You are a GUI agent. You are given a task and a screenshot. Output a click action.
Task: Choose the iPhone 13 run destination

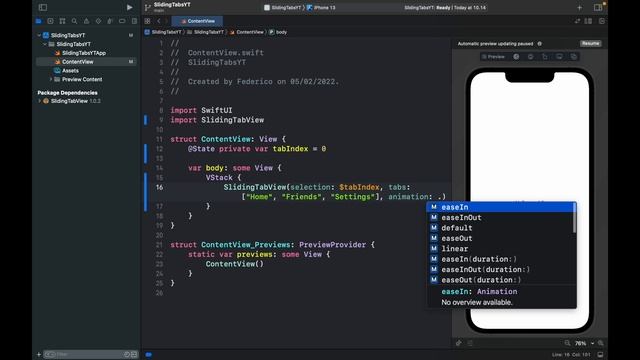[321, 8]
